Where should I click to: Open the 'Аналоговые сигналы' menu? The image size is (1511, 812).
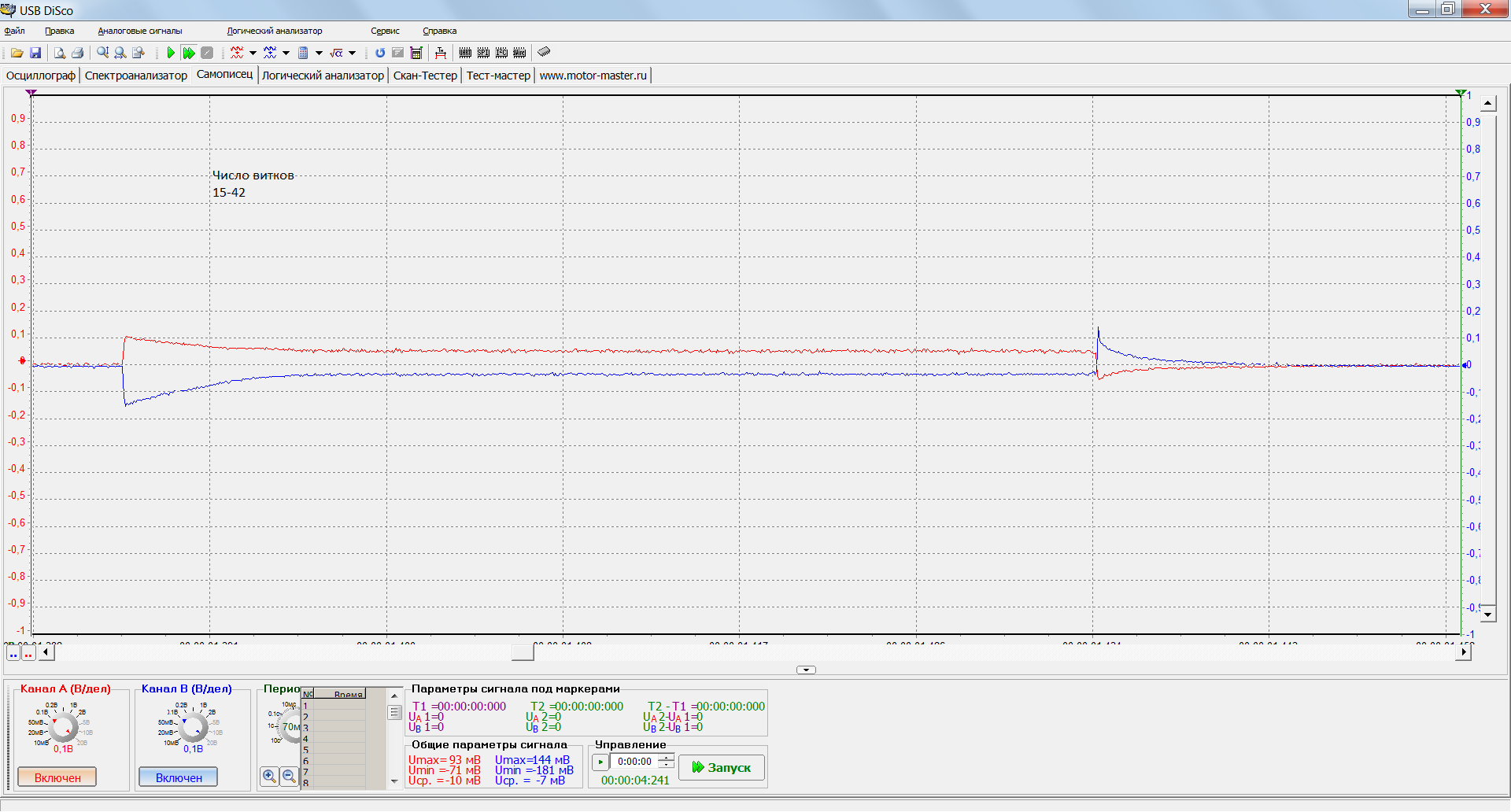click(139, 31)
